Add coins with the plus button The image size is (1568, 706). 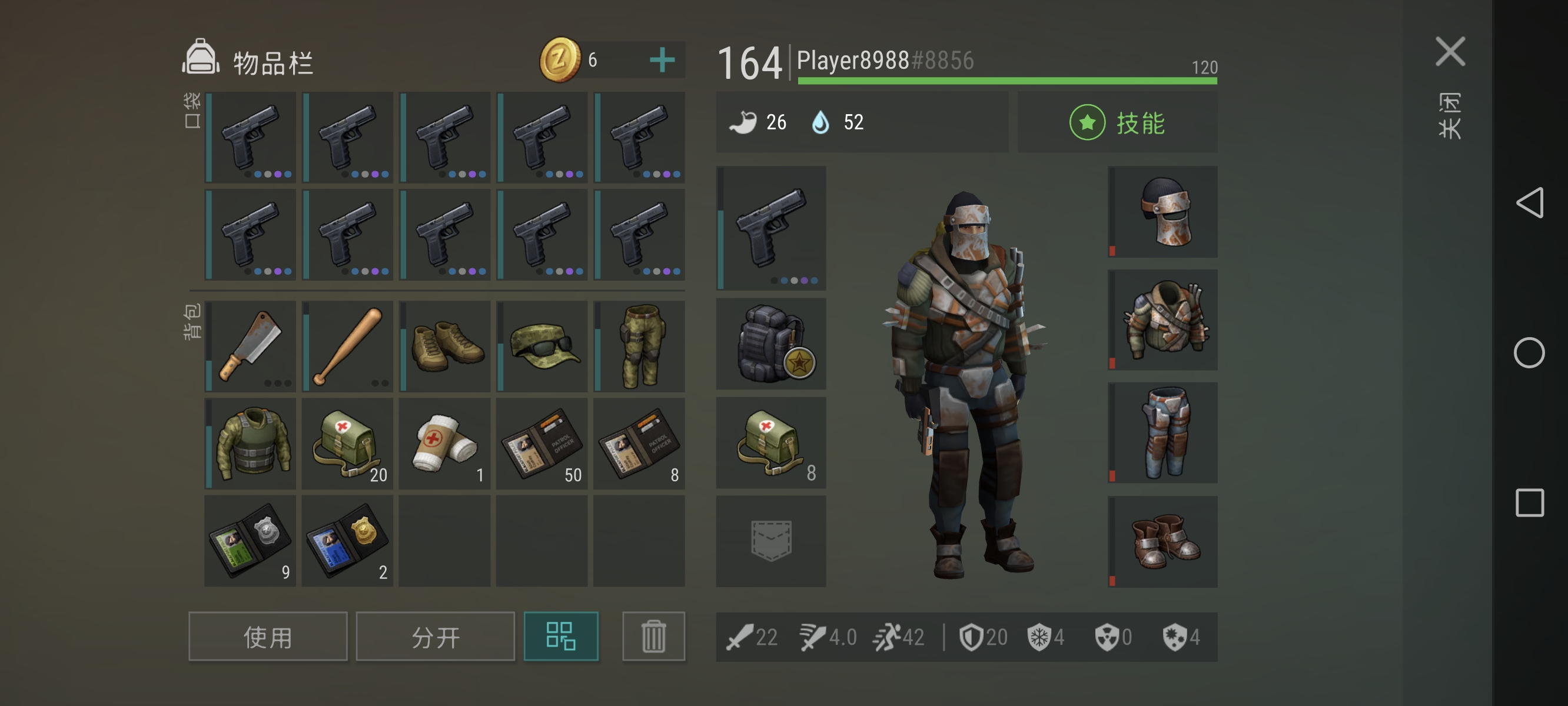click(x=662, y=60)
